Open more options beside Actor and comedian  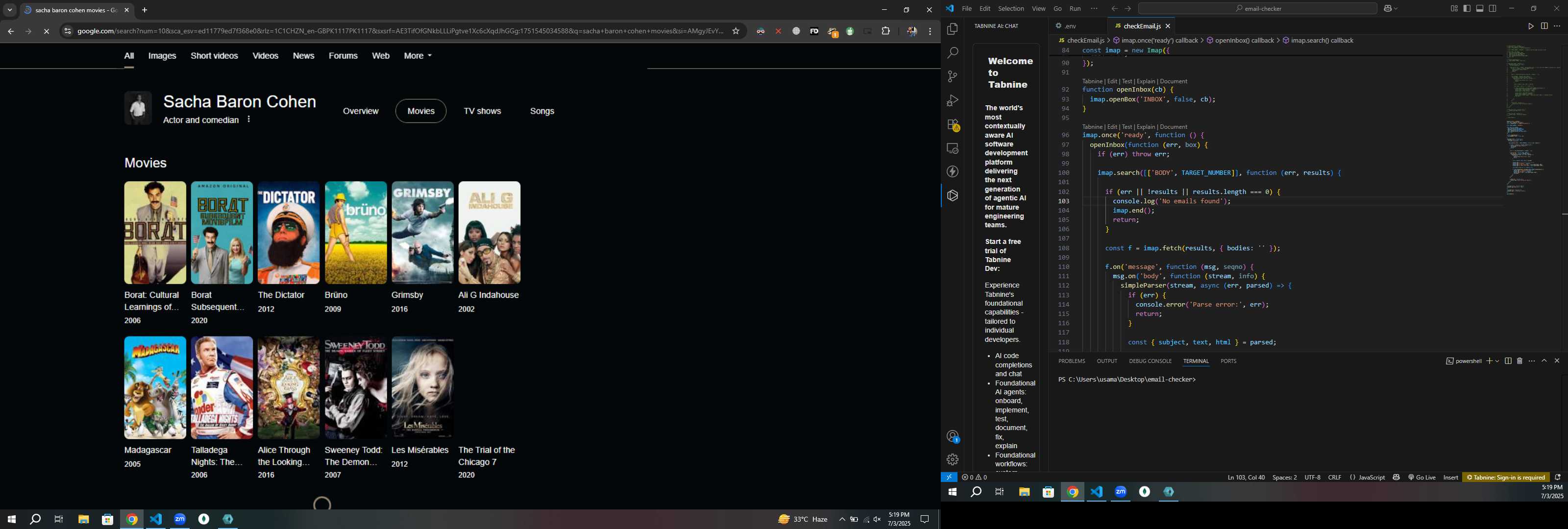coord(249,120)
